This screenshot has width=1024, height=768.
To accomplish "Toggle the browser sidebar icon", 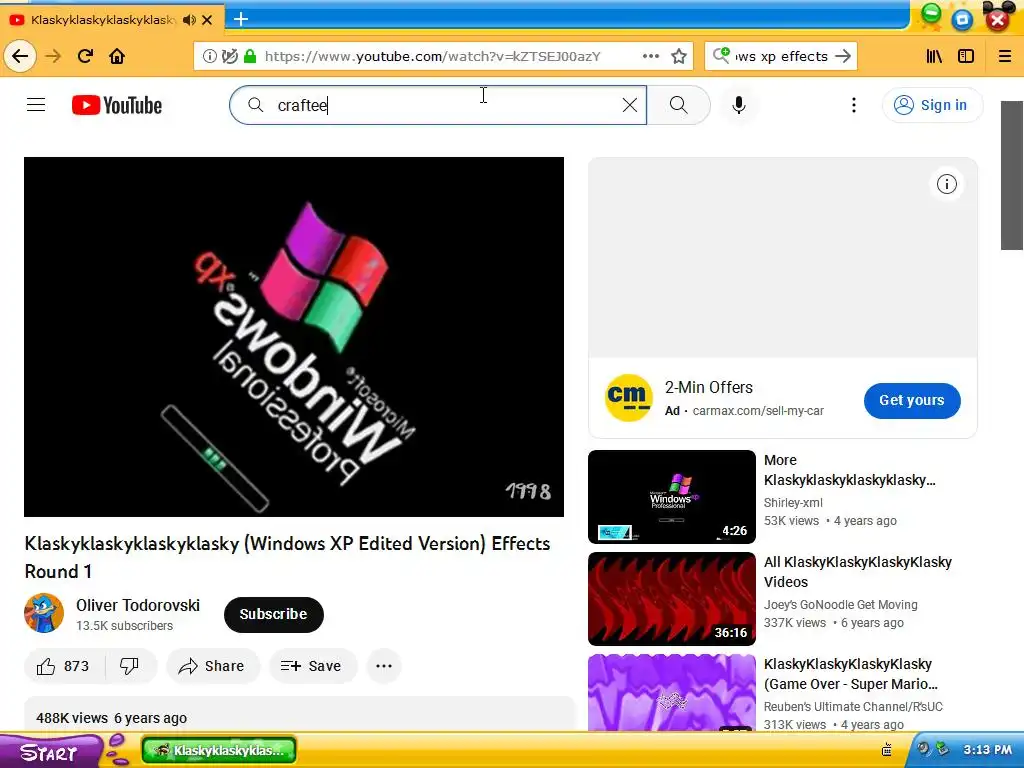I will pos(966,56).
